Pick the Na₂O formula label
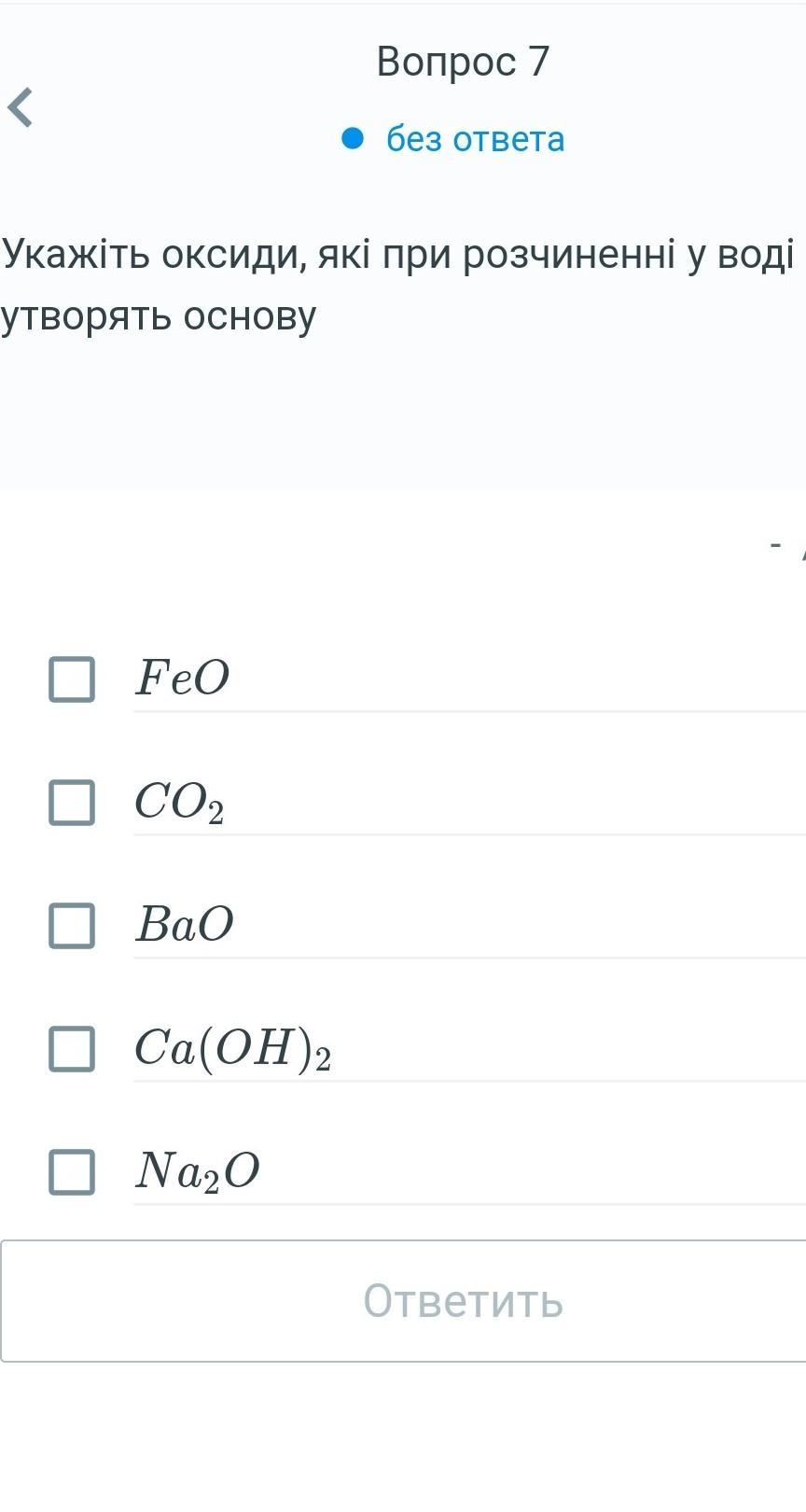Image resolution: width=806 pixels, height=1512 pixels. (x=197, y=1171)
